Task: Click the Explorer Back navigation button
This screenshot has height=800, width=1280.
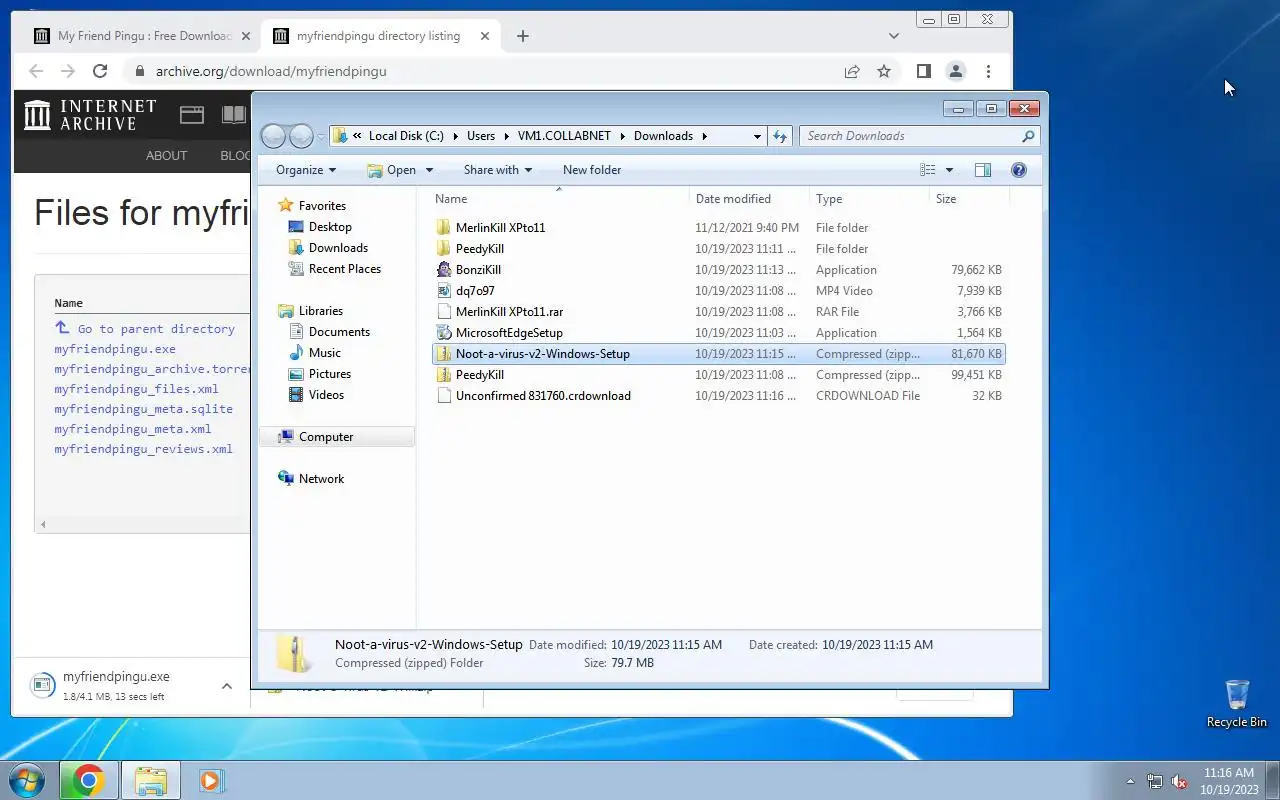Action: 274,136
